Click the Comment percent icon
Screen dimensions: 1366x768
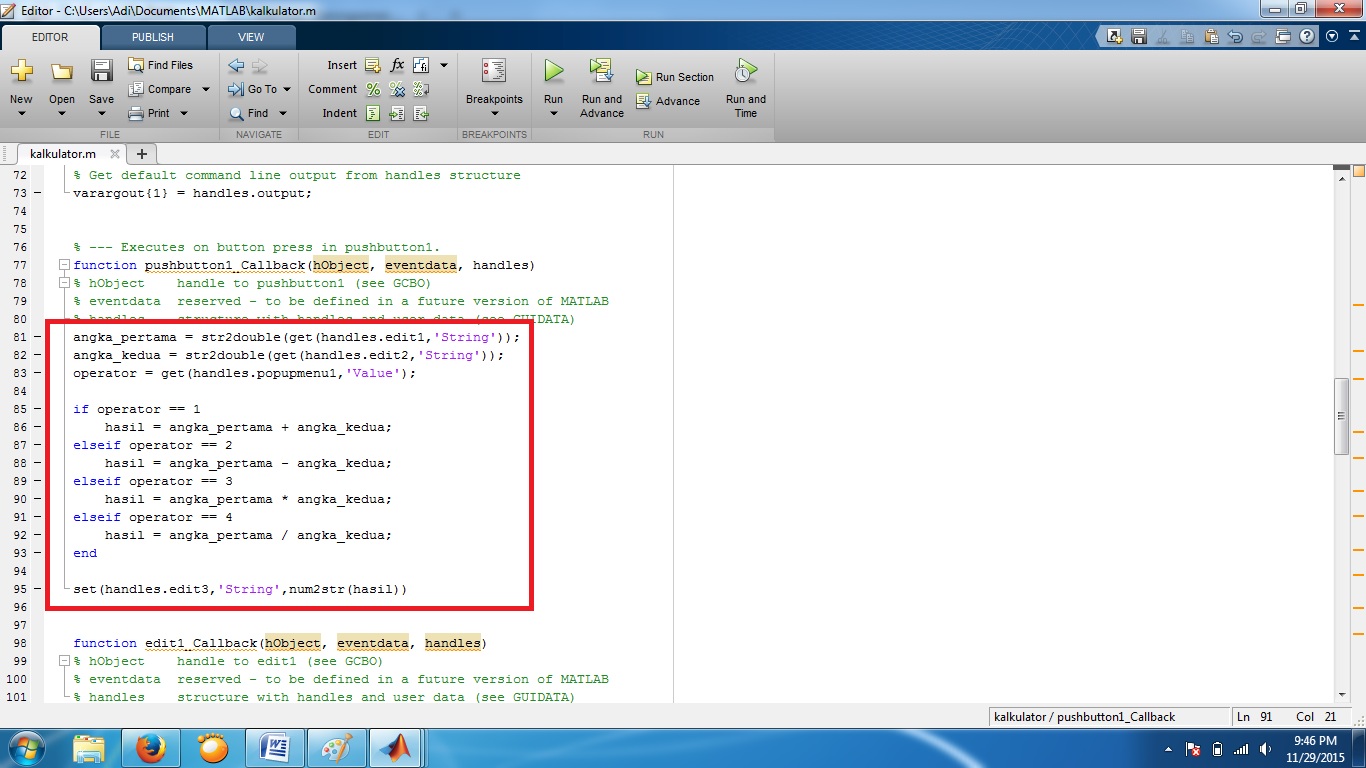(373, 89)
